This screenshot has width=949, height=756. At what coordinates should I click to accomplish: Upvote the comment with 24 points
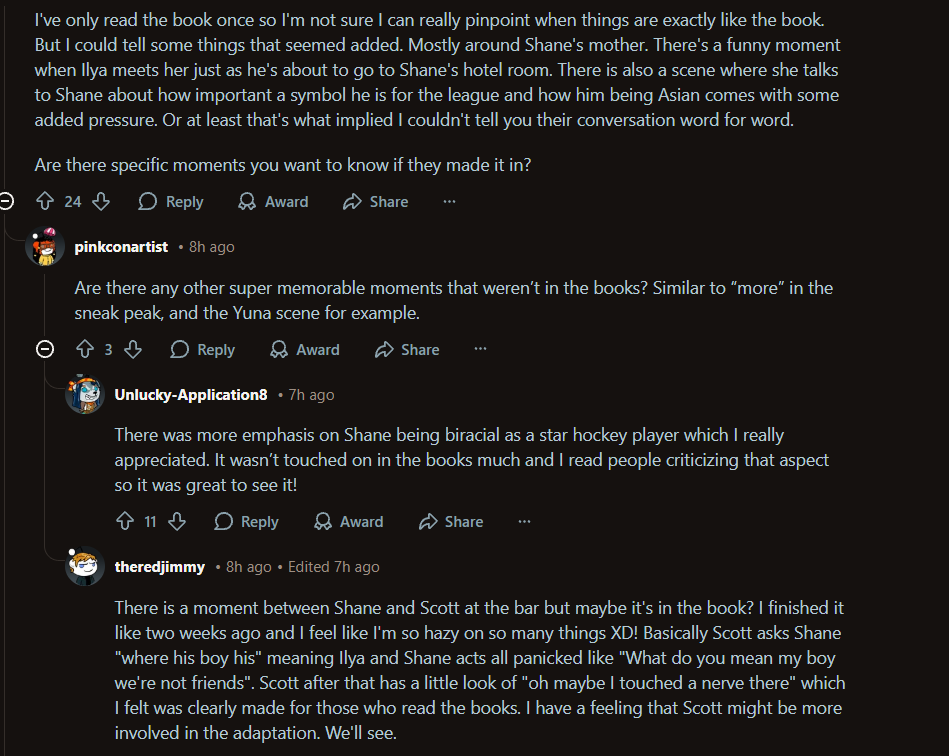click(44, 202)
